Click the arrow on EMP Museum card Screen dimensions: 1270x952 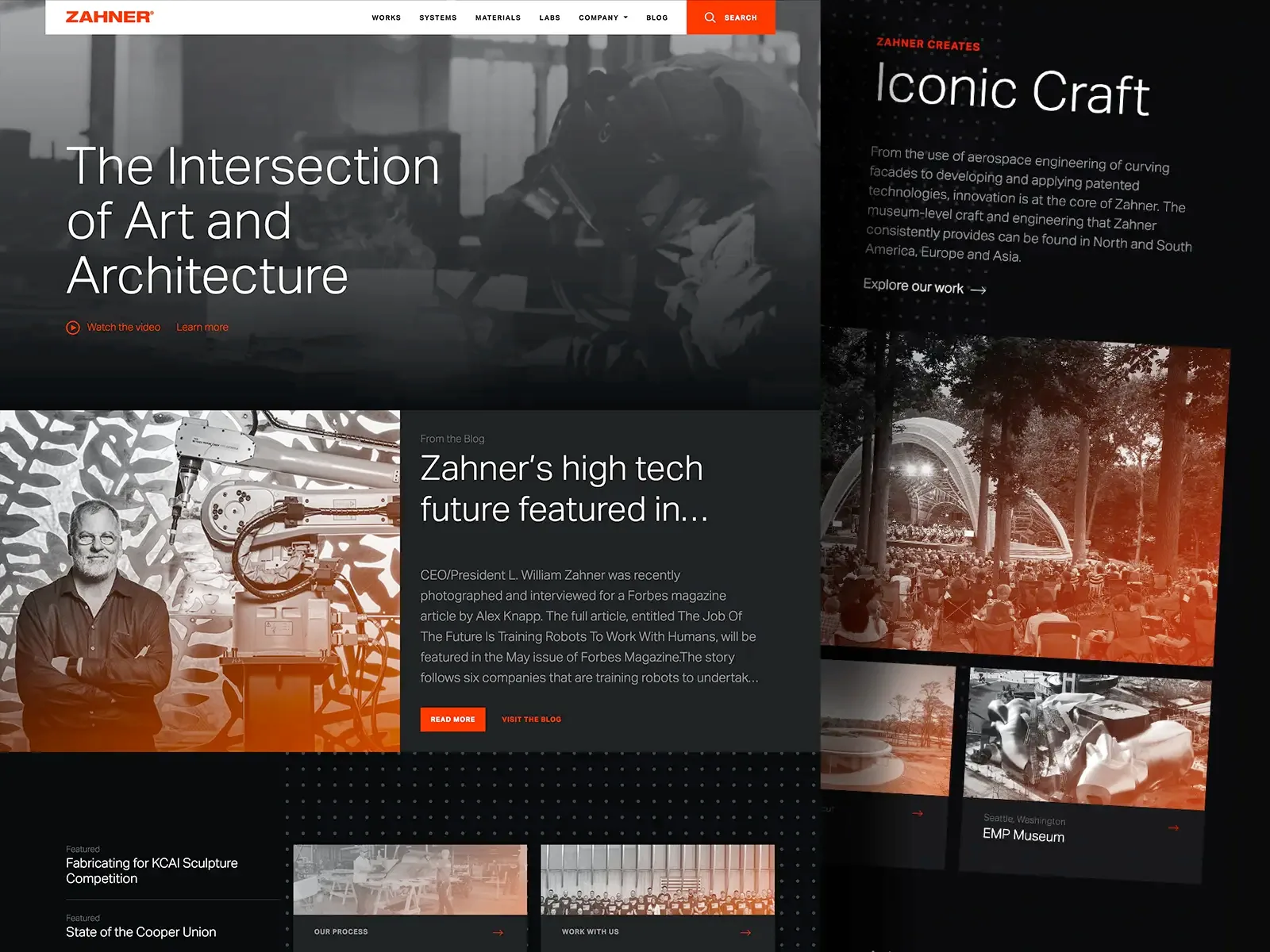1173,828
